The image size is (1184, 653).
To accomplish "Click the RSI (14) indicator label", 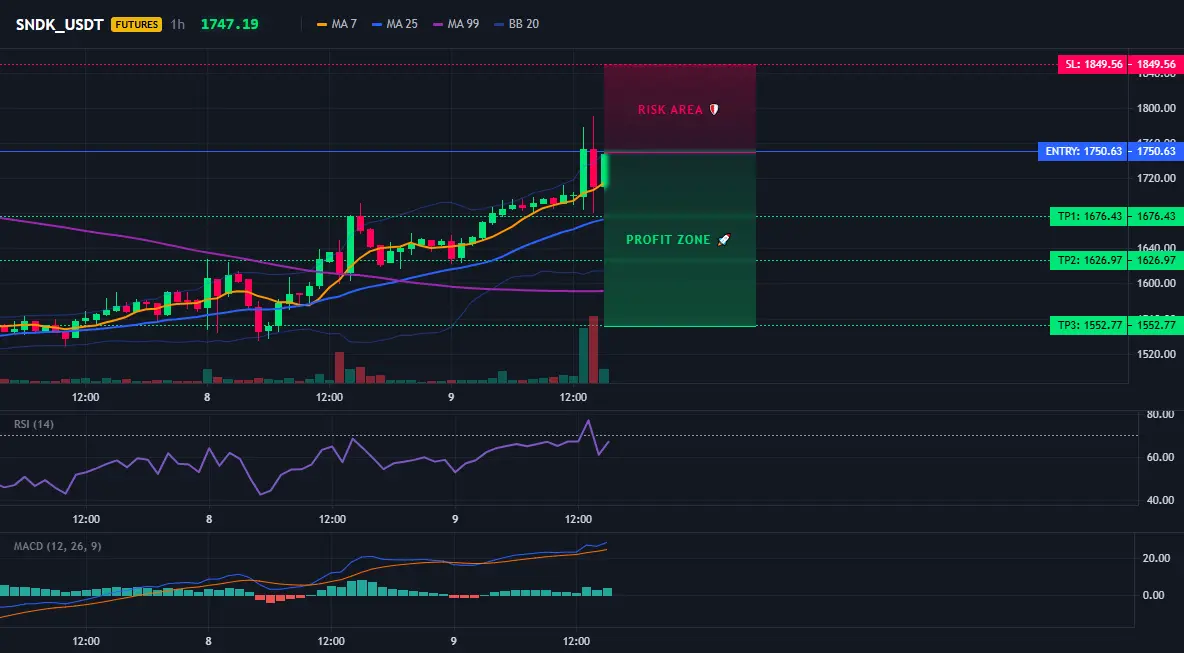I will pyautogui.click(x=34, y=424).
